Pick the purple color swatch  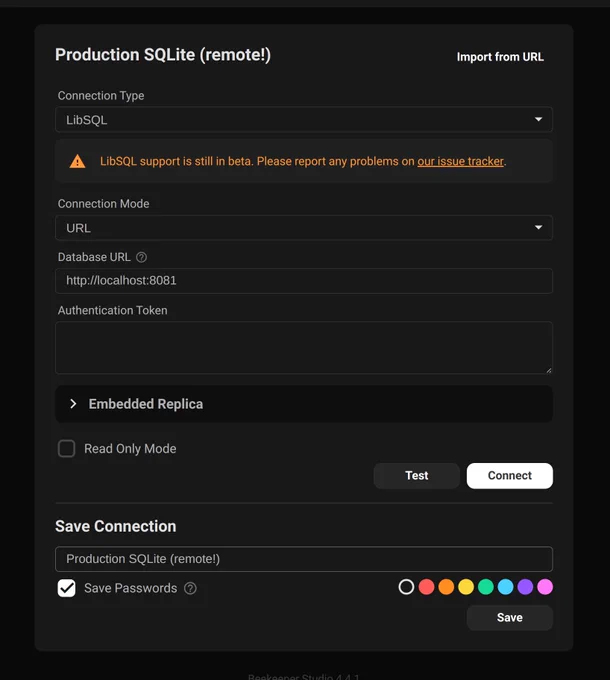[x=525, y=587]
